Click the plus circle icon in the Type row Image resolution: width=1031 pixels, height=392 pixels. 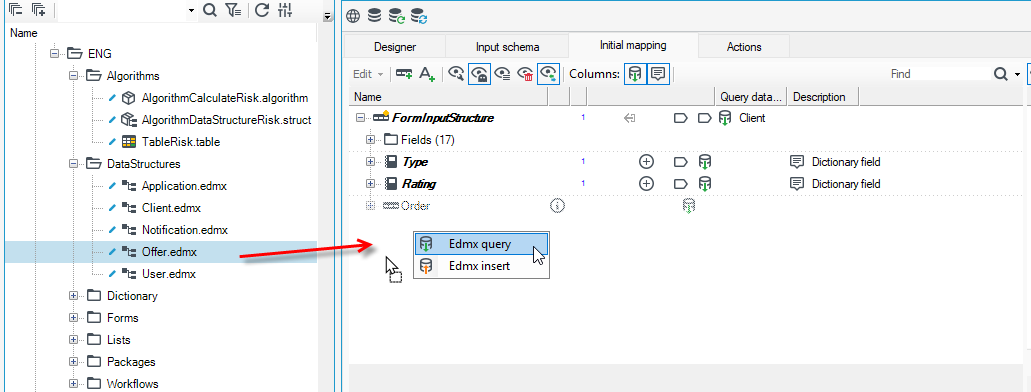coord(646,162)
